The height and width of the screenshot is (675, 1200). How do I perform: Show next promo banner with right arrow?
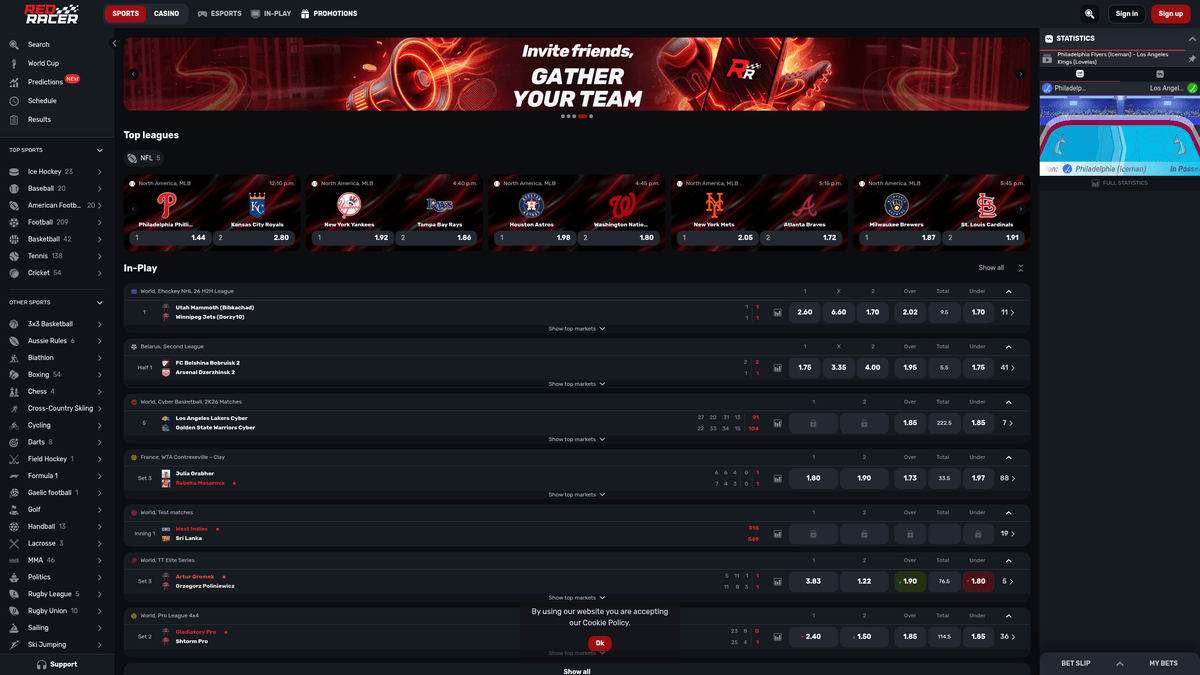click(x=1020, y=74)
